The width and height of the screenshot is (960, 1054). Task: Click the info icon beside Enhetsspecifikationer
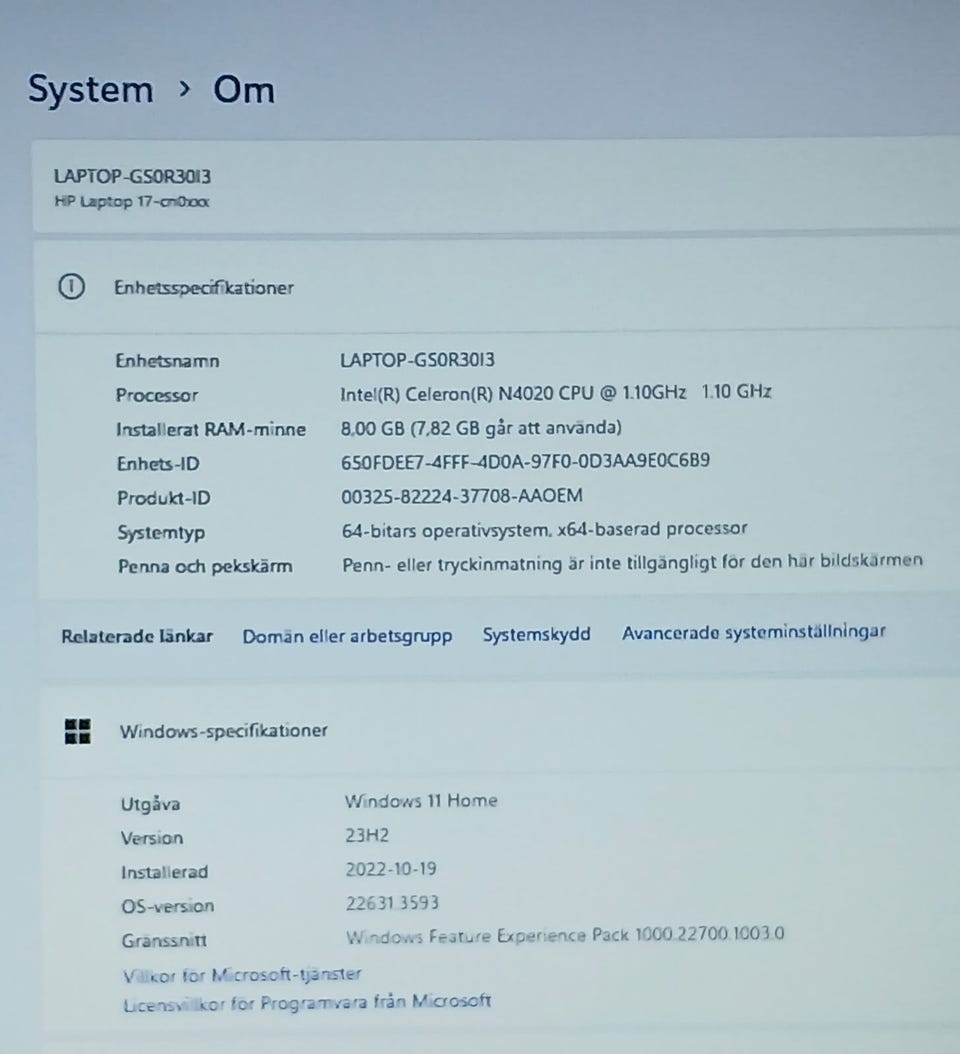coord(71,287)
